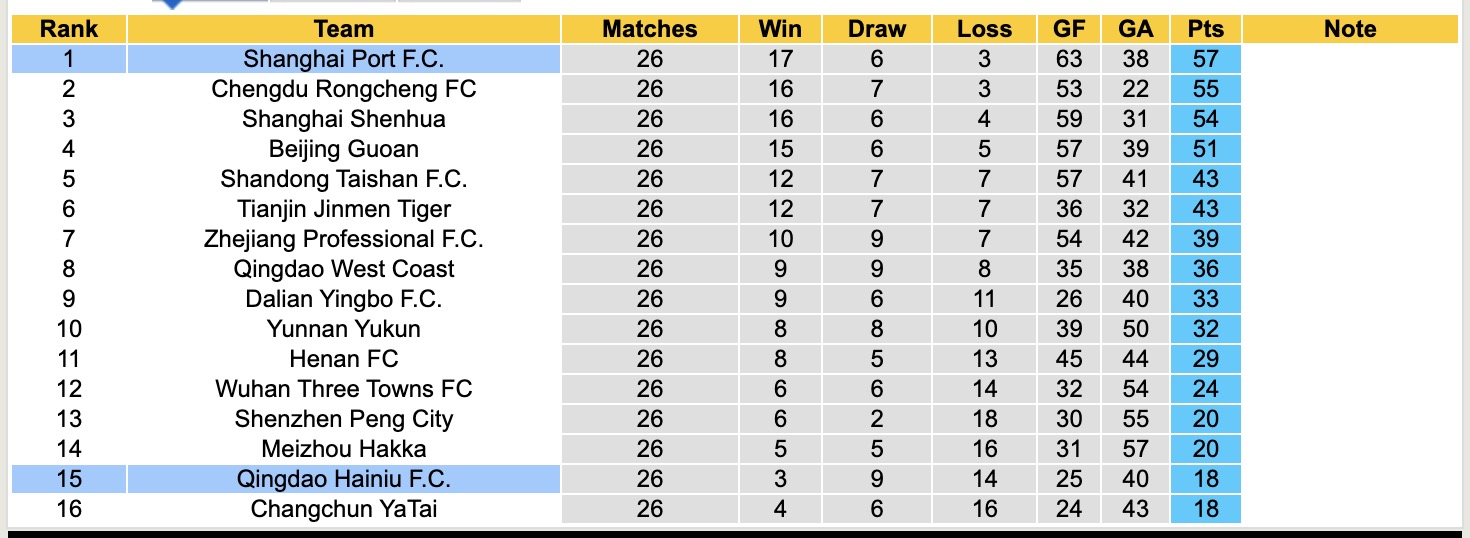Click Shanghai Port's 57 points cell
The image size is (1470, 538).
pyautogui.click(x=1206, y=59)
